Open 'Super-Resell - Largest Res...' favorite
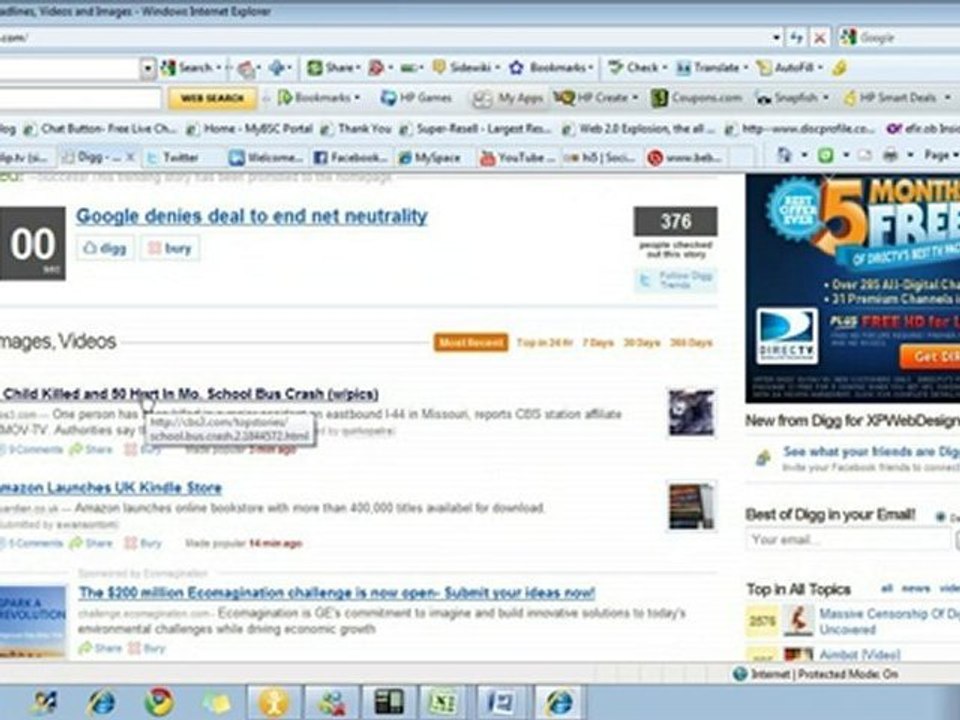Screen dimensions: 960x720 coord(476,129)
